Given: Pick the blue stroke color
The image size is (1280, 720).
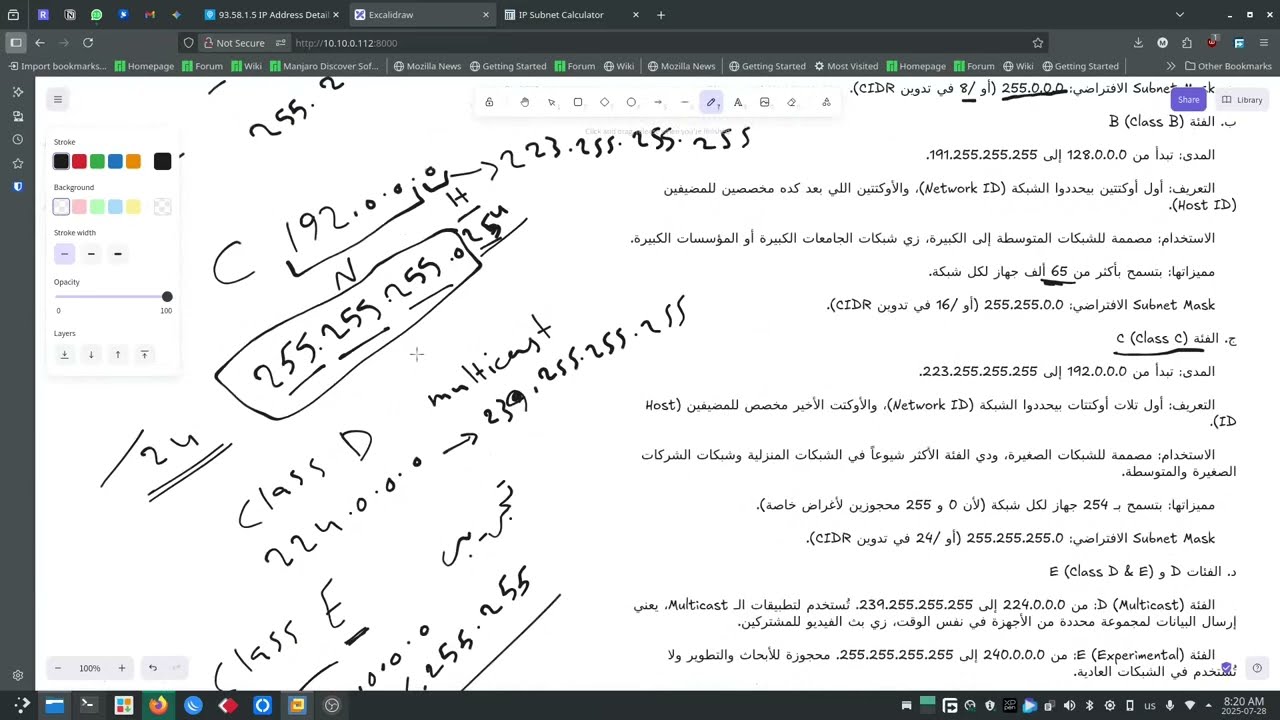Looking at the screenshot, I should point(115,161).
